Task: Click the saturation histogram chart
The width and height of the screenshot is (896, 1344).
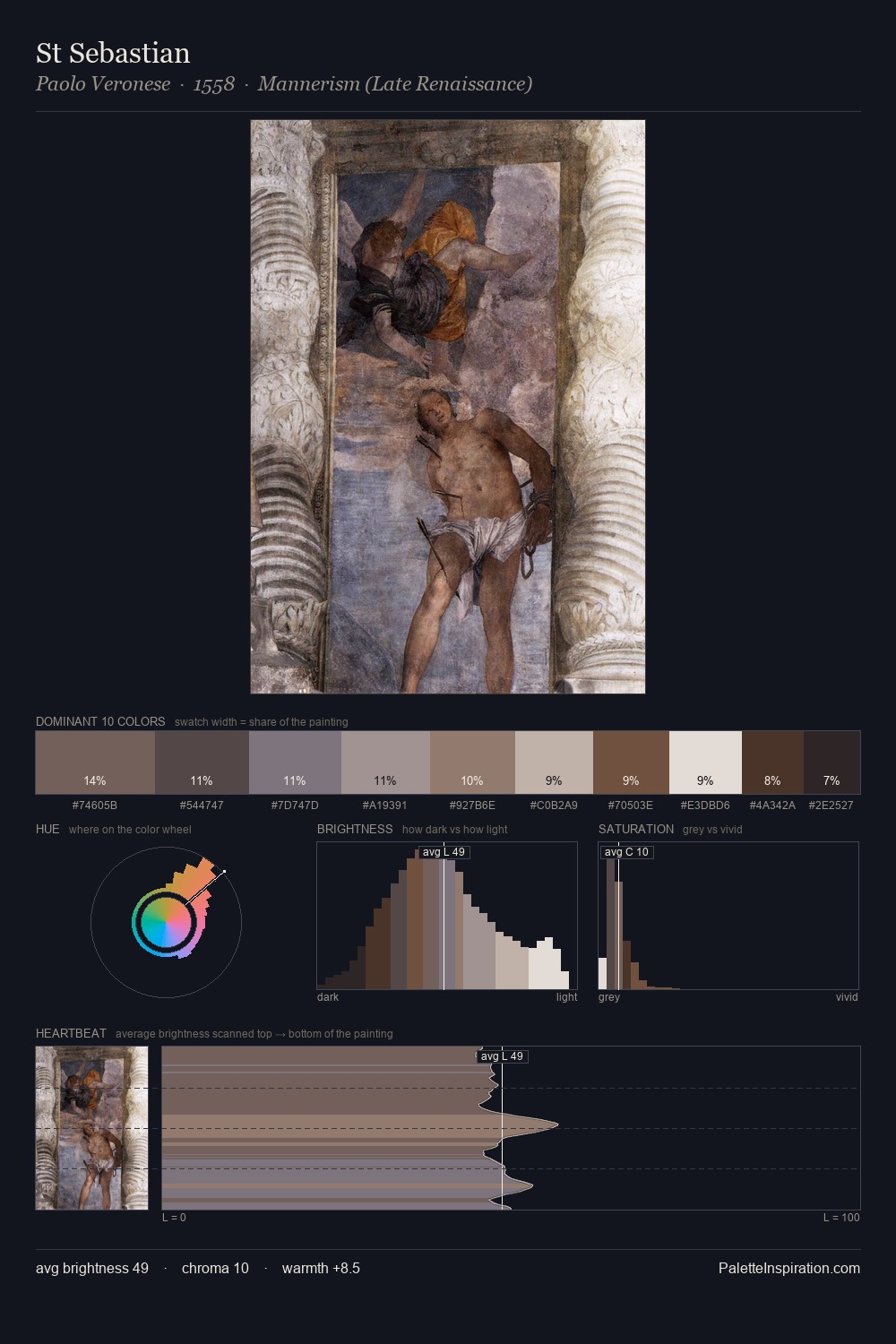Action: tap(728, 916)
